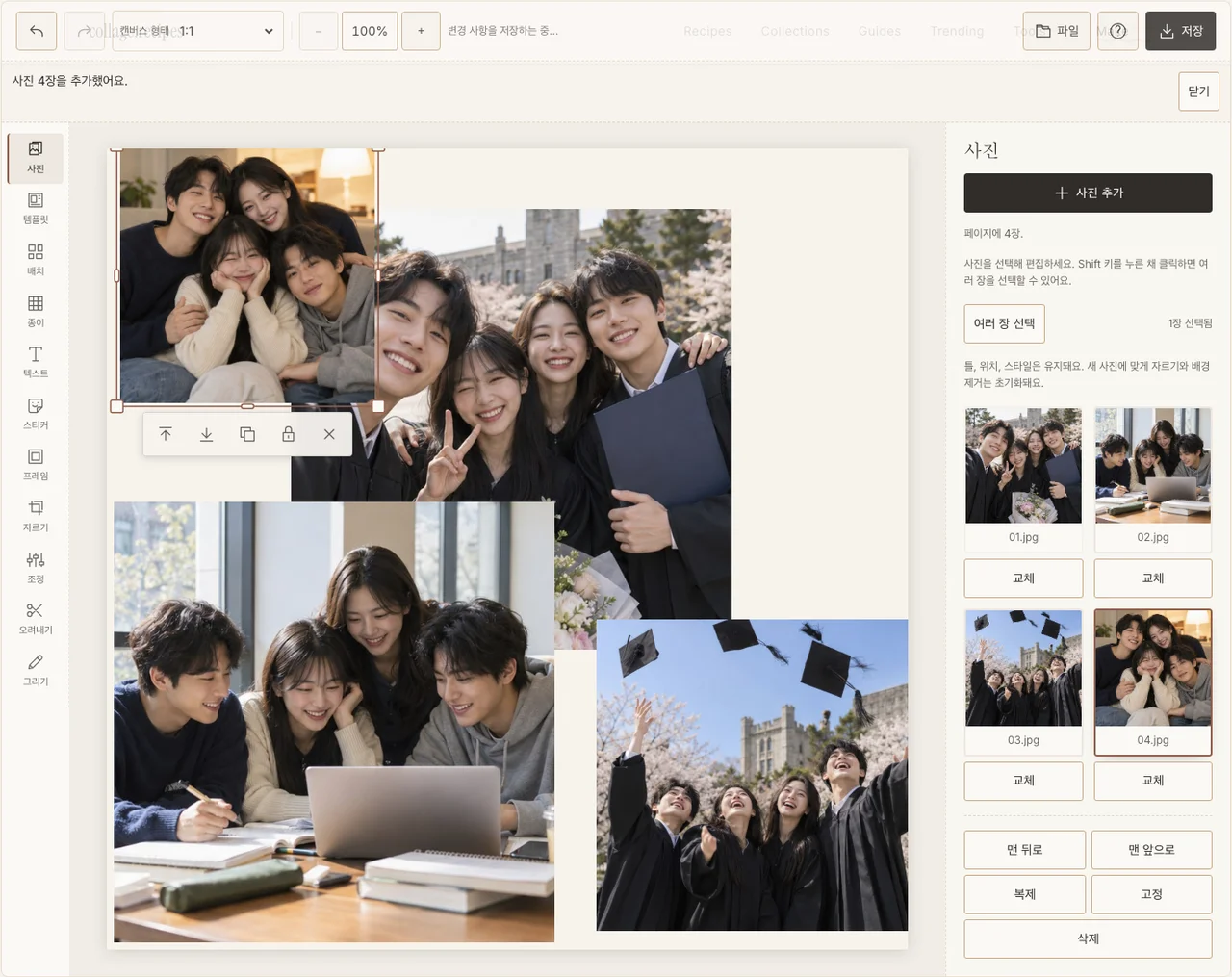The width and height of the screenshot is (1232, 977).
Task: Click the 복제 duplicate button
Action: (1025, 894)
